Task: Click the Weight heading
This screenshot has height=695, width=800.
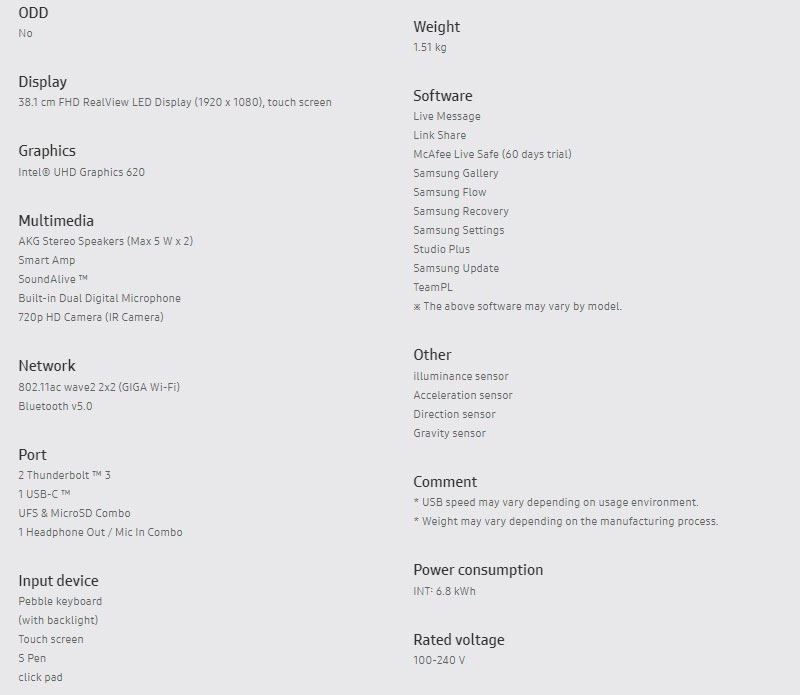Action: (437, 27)
